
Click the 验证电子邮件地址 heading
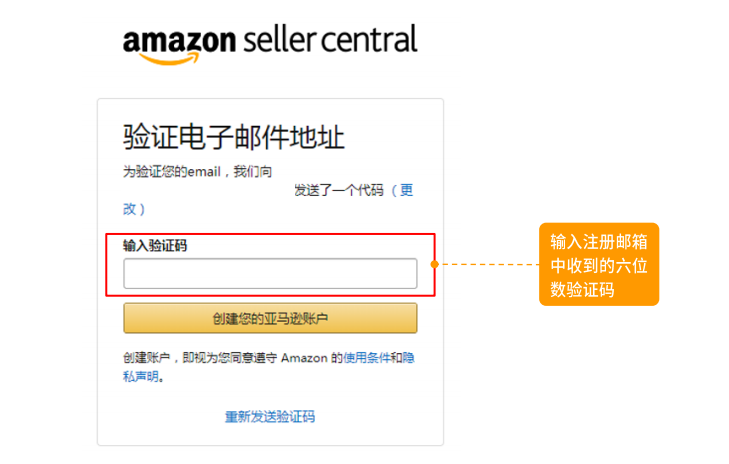(x=233, y=137)
